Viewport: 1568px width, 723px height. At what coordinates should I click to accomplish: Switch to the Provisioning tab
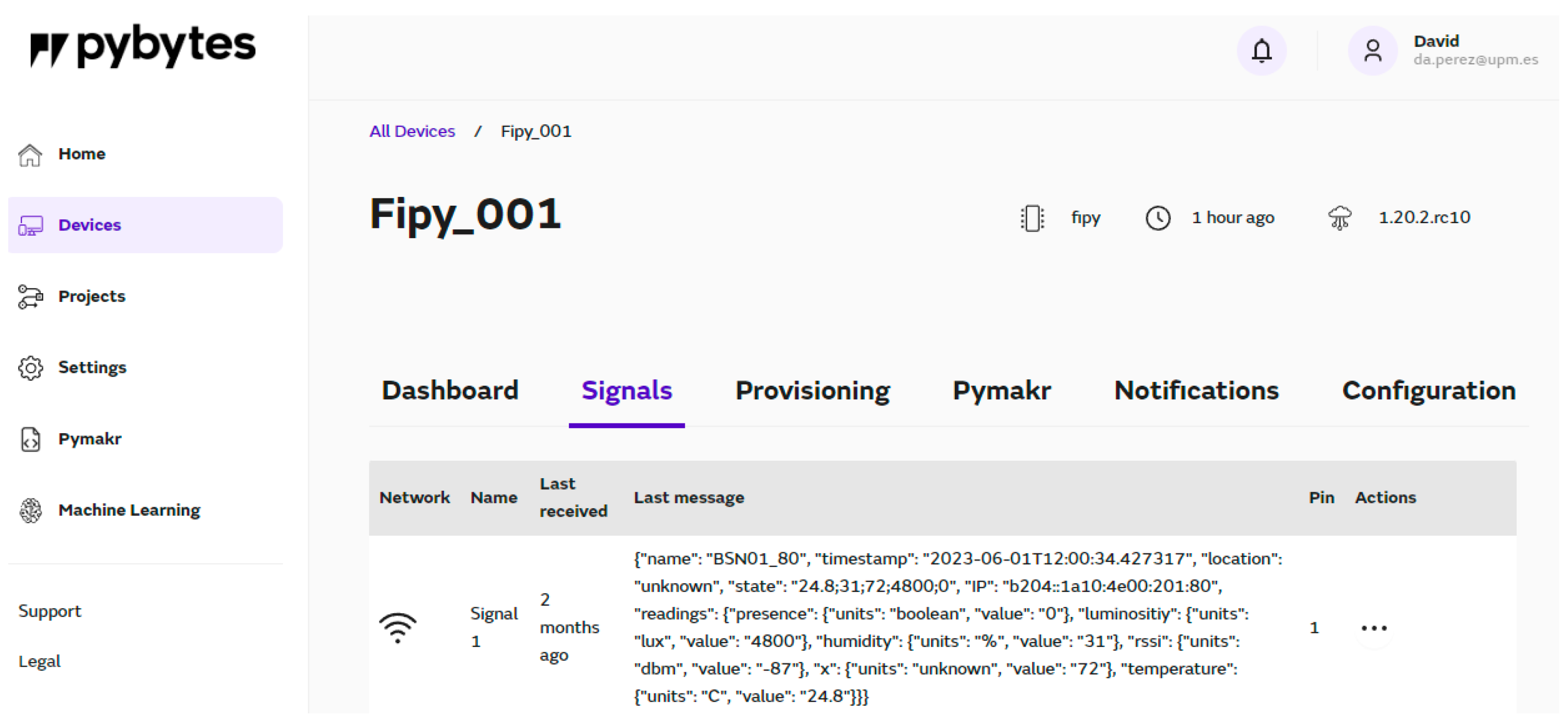[x=812, y=391]
